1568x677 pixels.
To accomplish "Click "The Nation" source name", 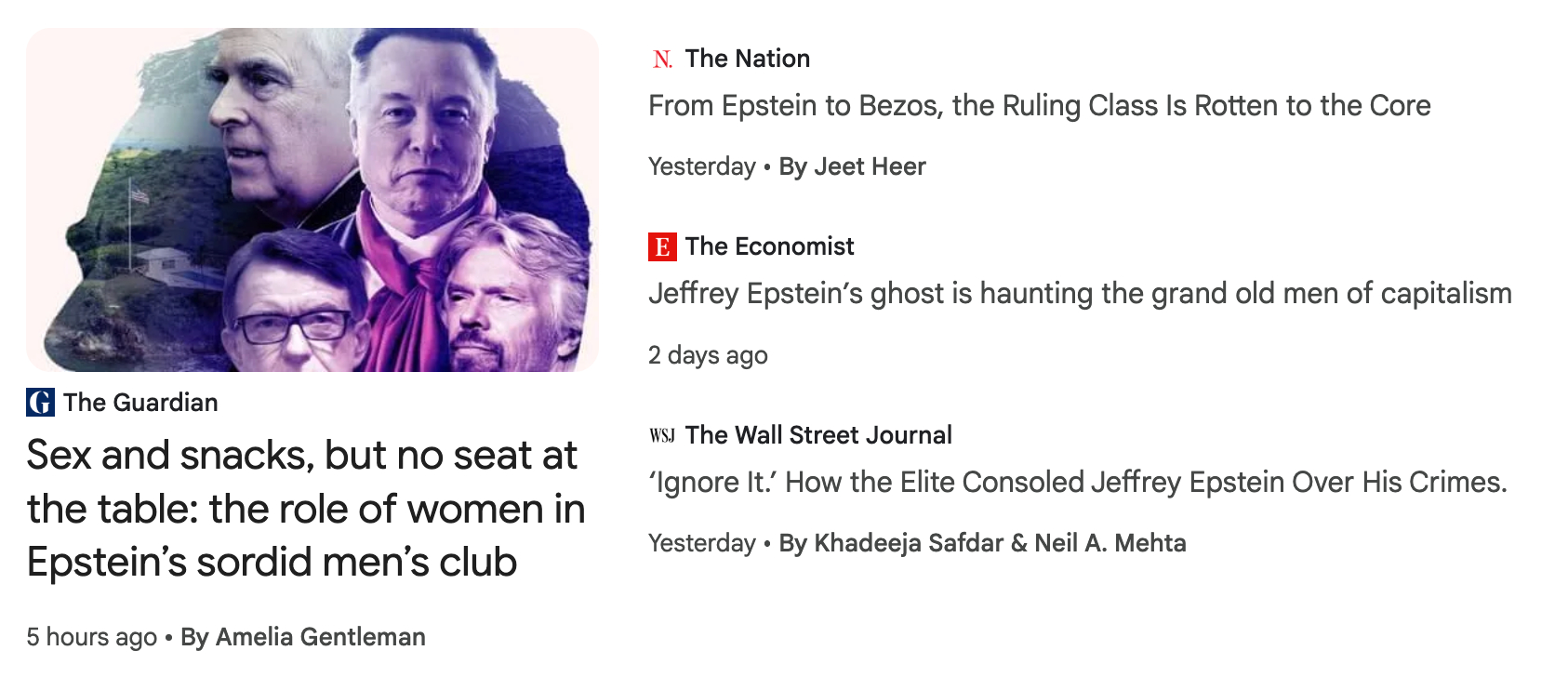I will [x=747, y=59].
